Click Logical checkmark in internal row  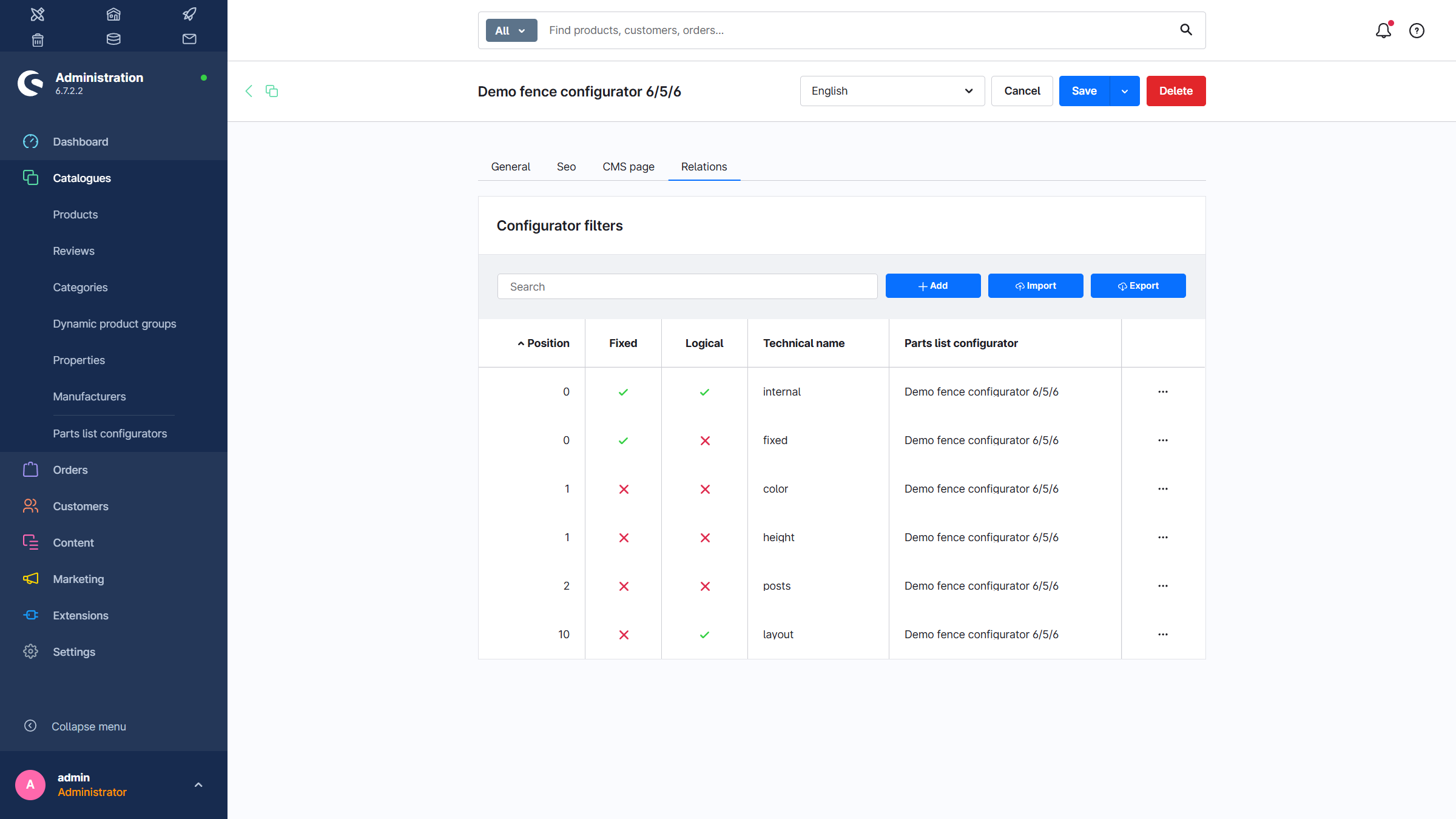tap(704, 393)
